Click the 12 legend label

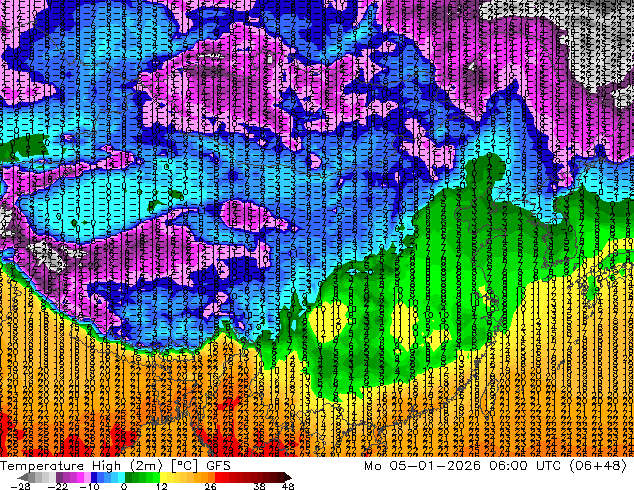click(162, 486)
